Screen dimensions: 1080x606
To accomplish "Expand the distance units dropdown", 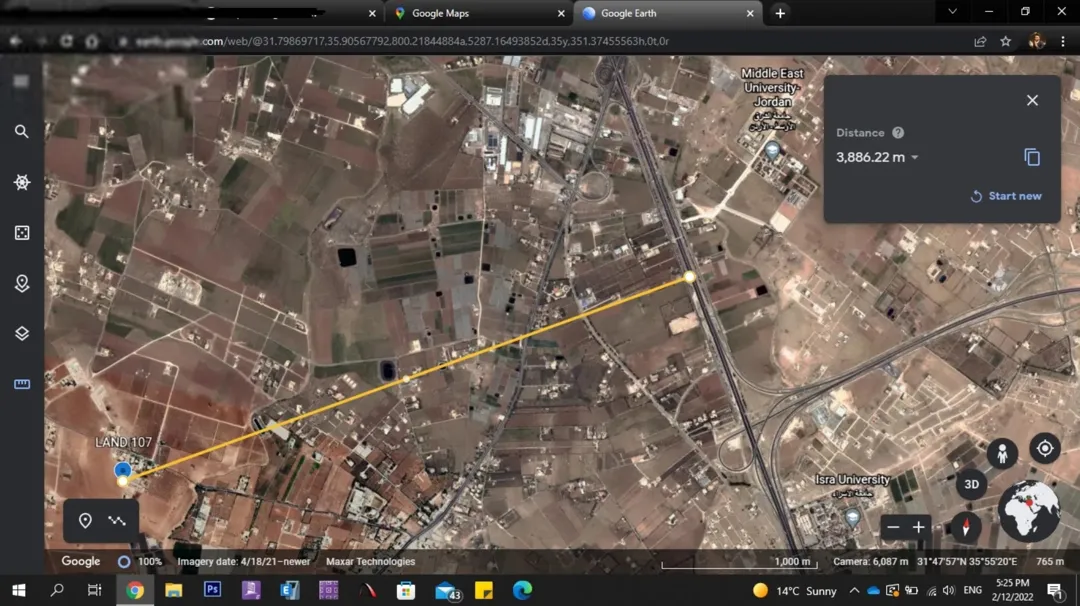I will click(x=915, y=158).
